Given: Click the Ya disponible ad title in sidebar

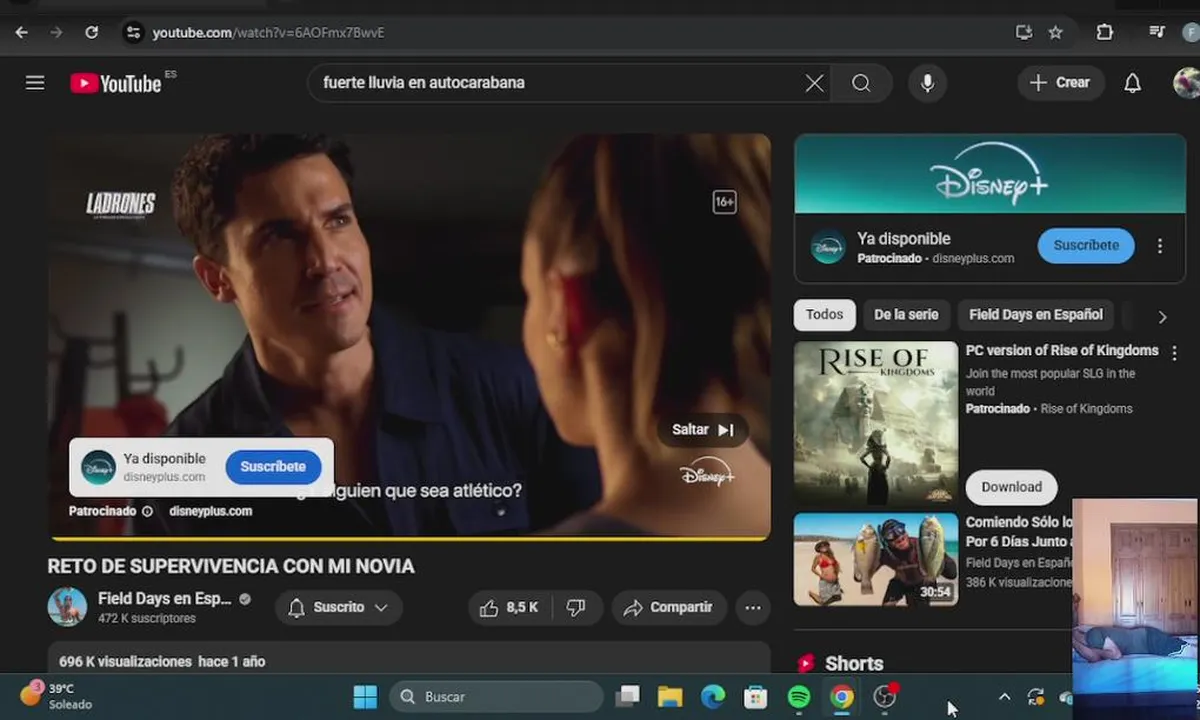Looking at the screenshot, I should coord(904,239).
